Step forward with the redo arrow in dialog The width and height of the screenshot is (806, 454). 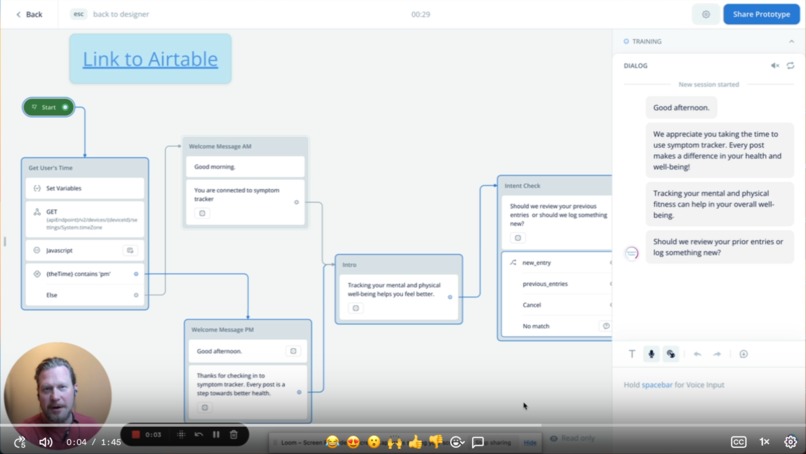tap(717, 354)
